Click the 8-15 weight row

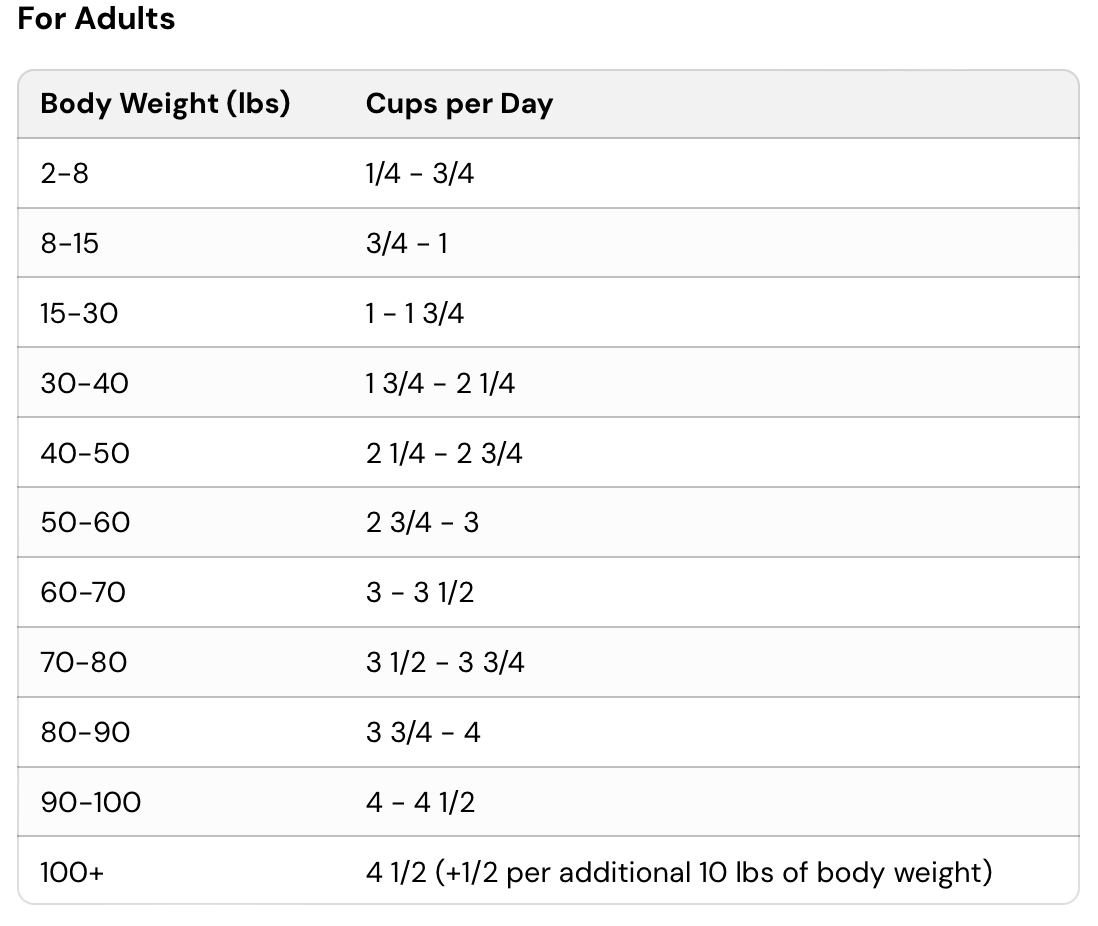pos(70,243)
